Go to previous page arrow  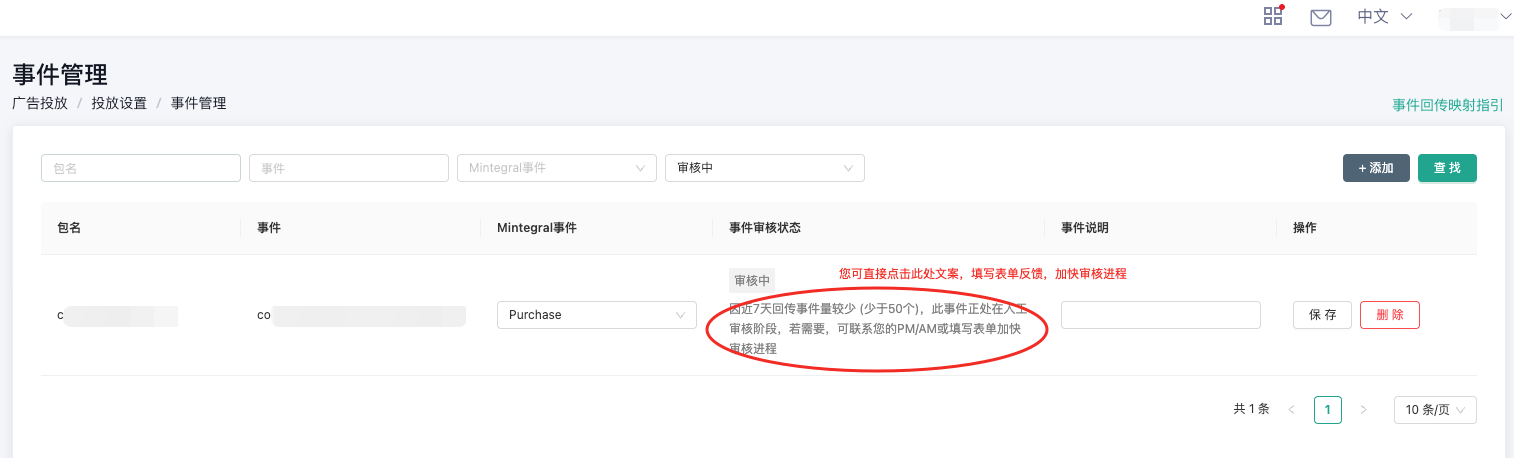coord(1292,410)
